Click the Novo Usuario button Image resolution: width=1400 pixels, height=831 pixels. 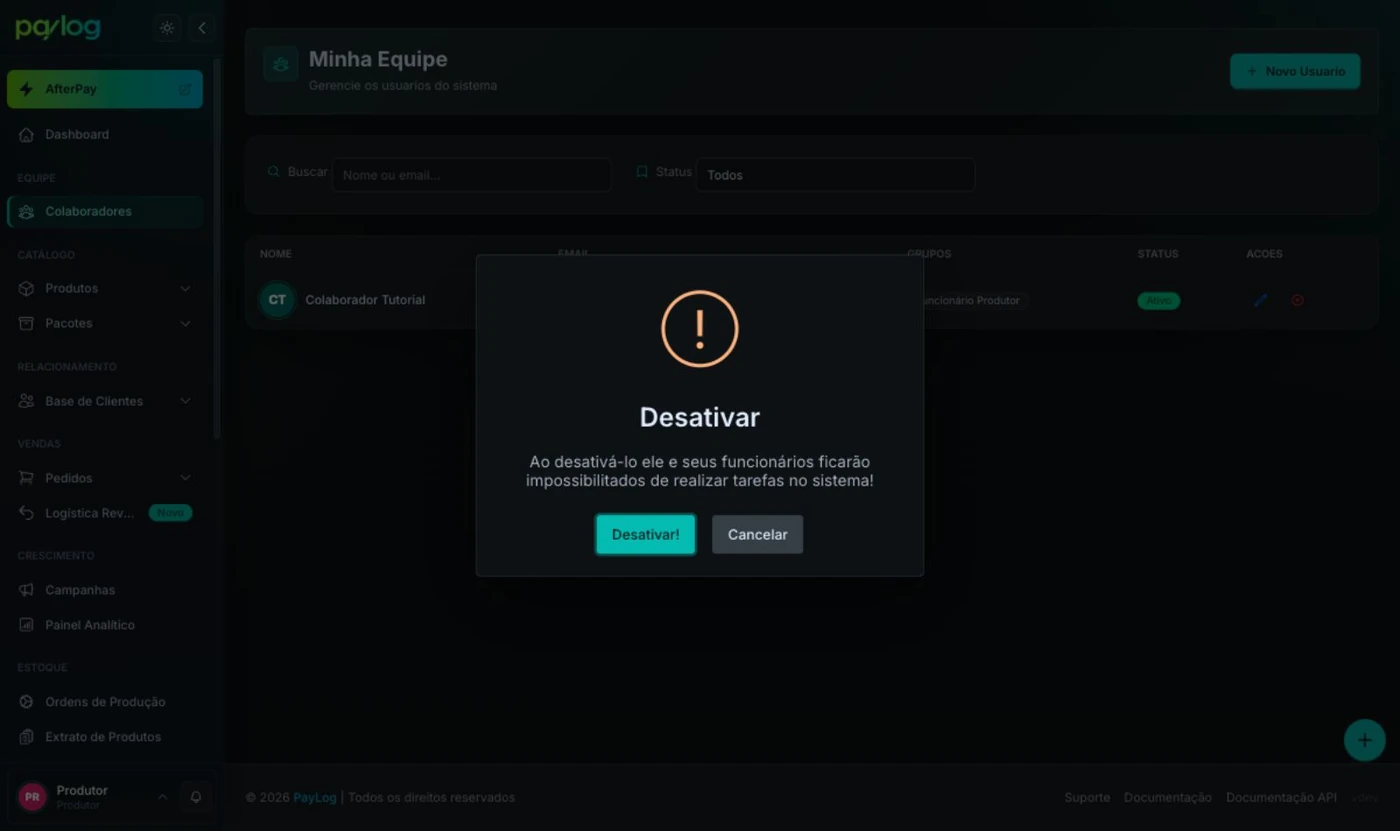[1295, 71]
